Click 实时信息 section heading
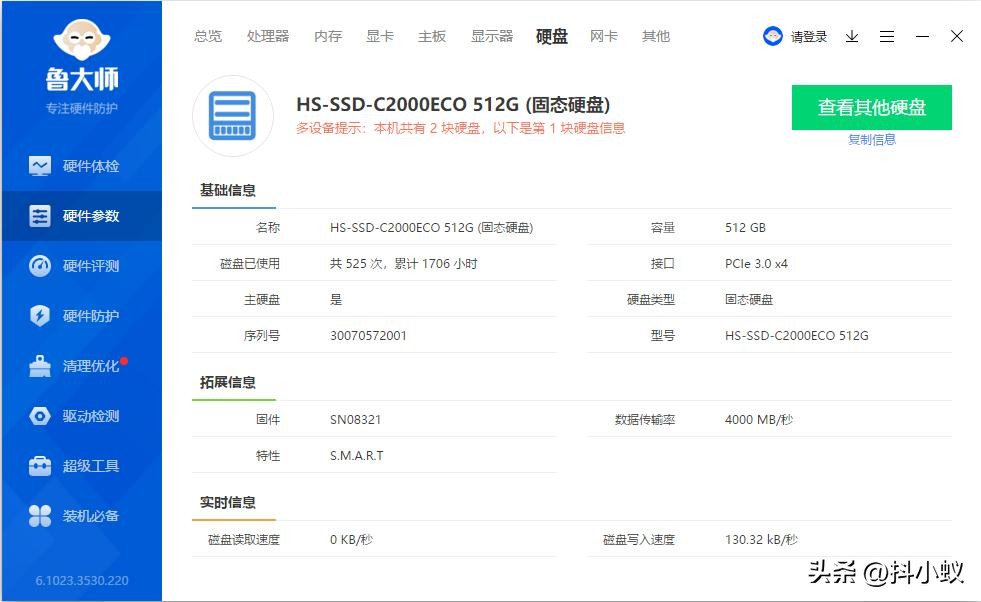 pyautogui.click(x=228, y=503)
